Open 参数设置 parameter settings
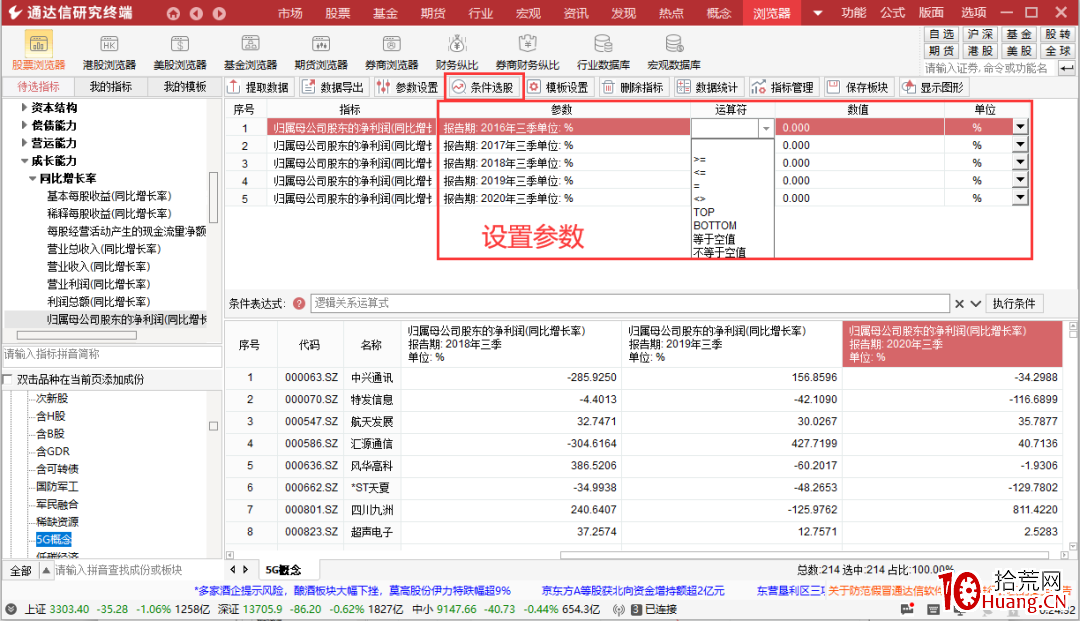 408,87
